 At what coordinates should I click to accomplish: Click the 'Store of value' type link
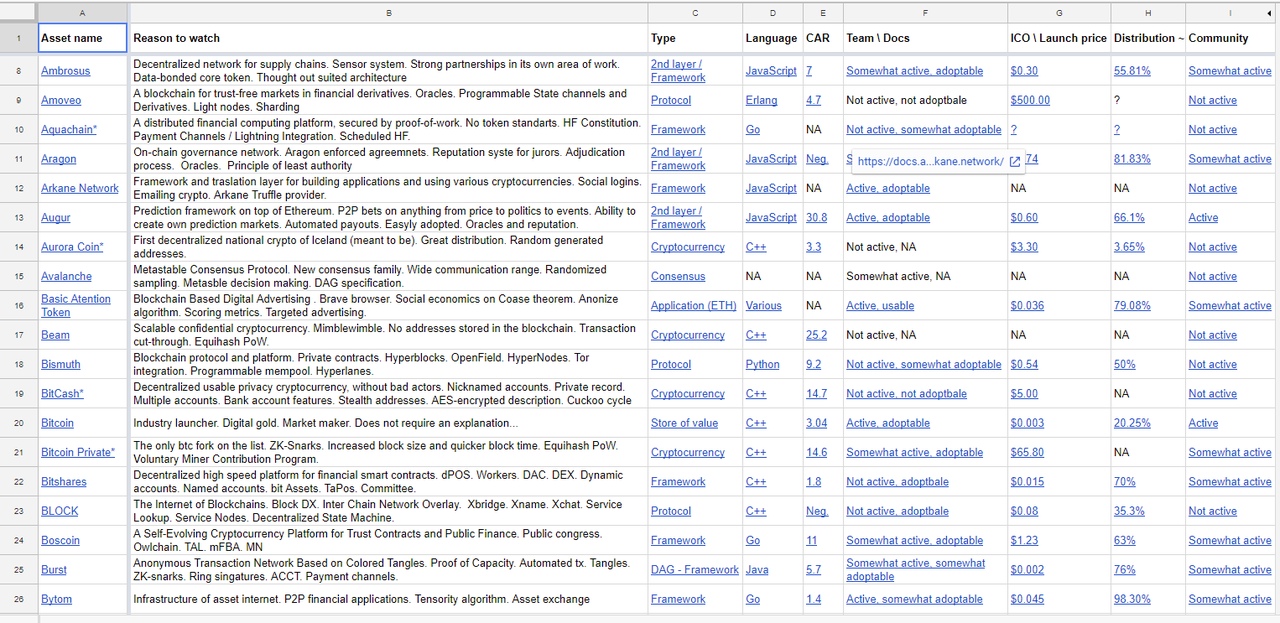684,423
